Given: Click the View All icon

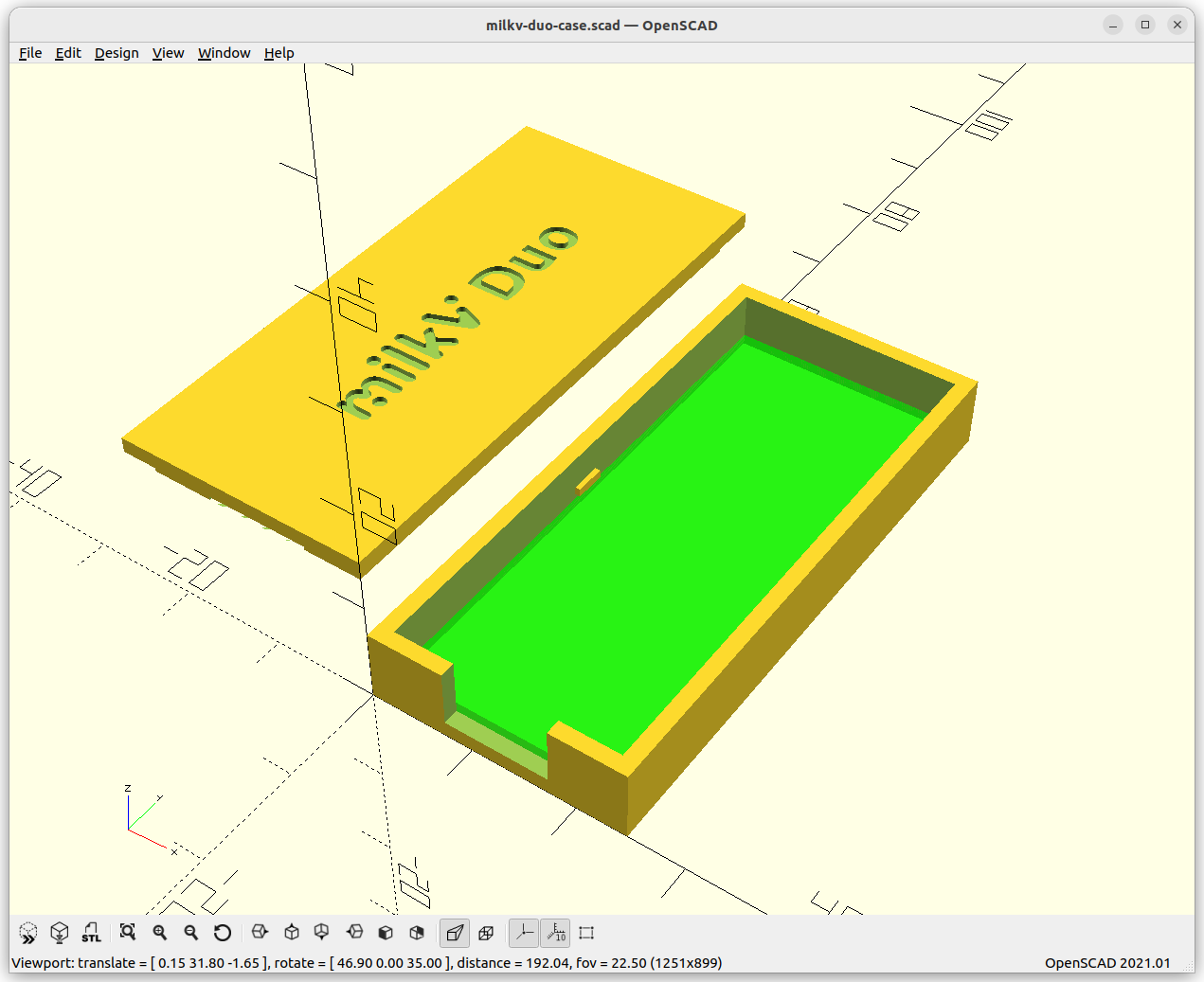Looking at the screenshot, I should [x=128, y=933].
